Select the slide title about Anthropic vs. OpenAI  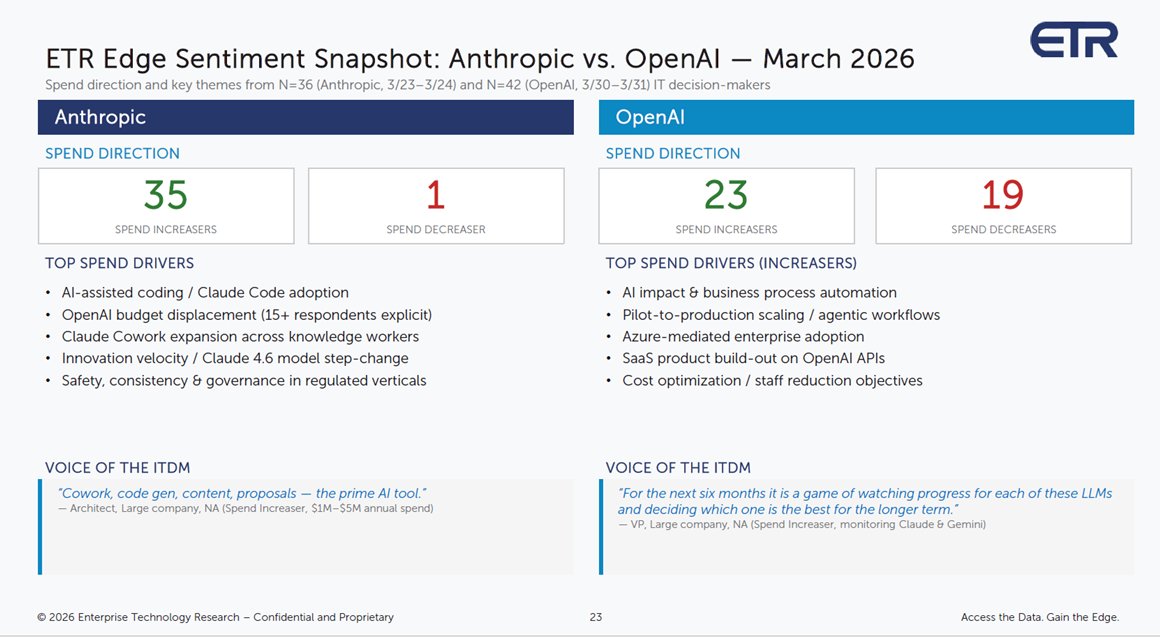[480, 58]
